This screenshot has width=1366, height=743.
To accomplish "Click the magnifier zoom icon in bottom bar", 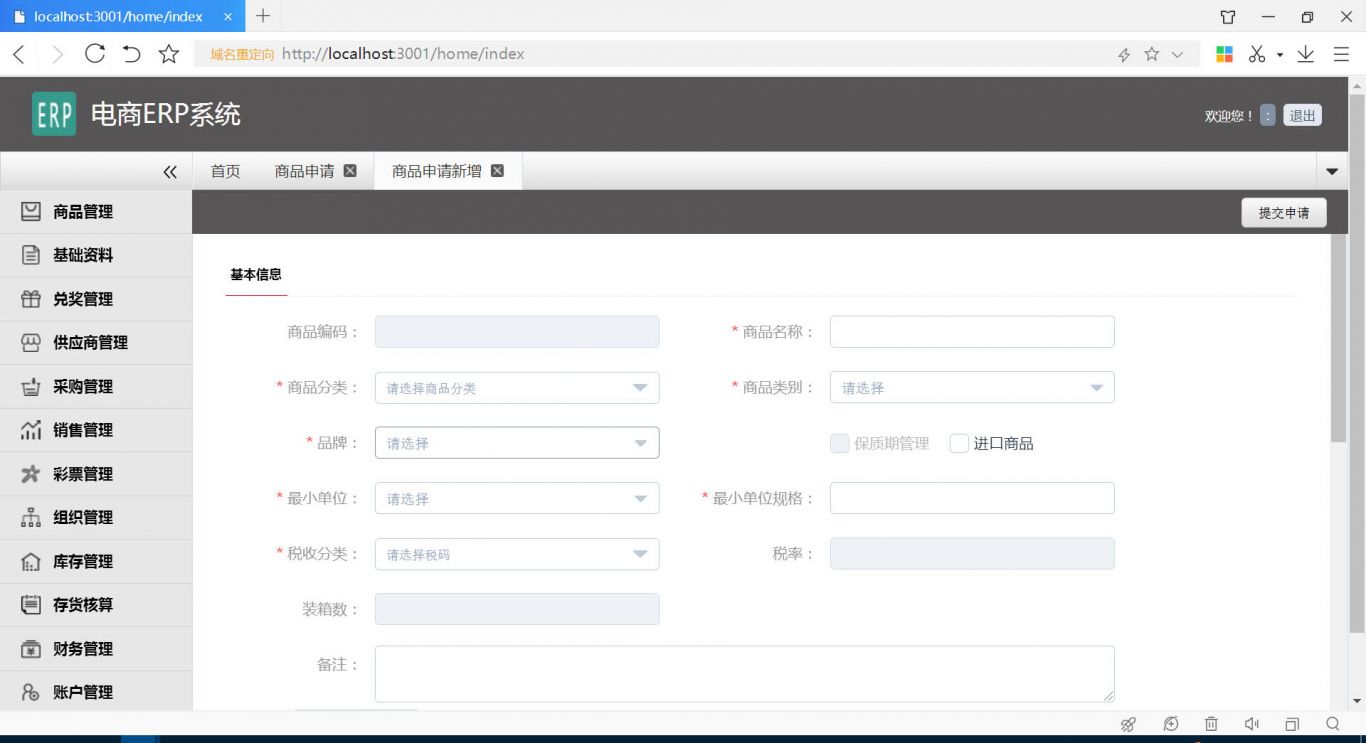I will coord(1332,724).
